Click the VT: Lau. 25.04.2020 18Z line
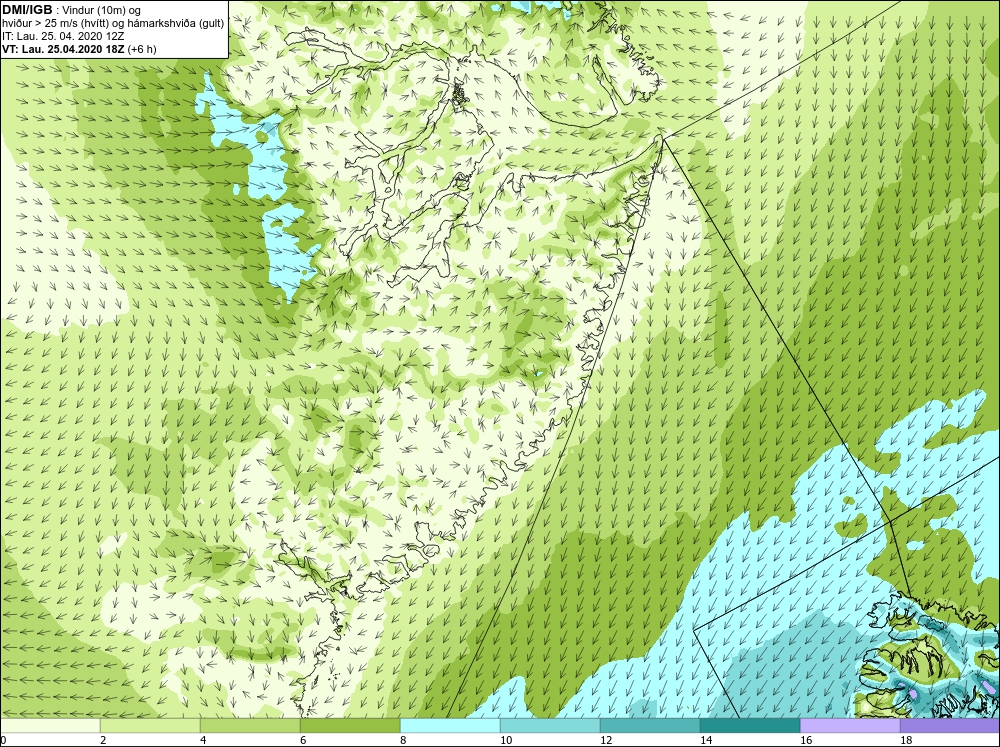 79,49
